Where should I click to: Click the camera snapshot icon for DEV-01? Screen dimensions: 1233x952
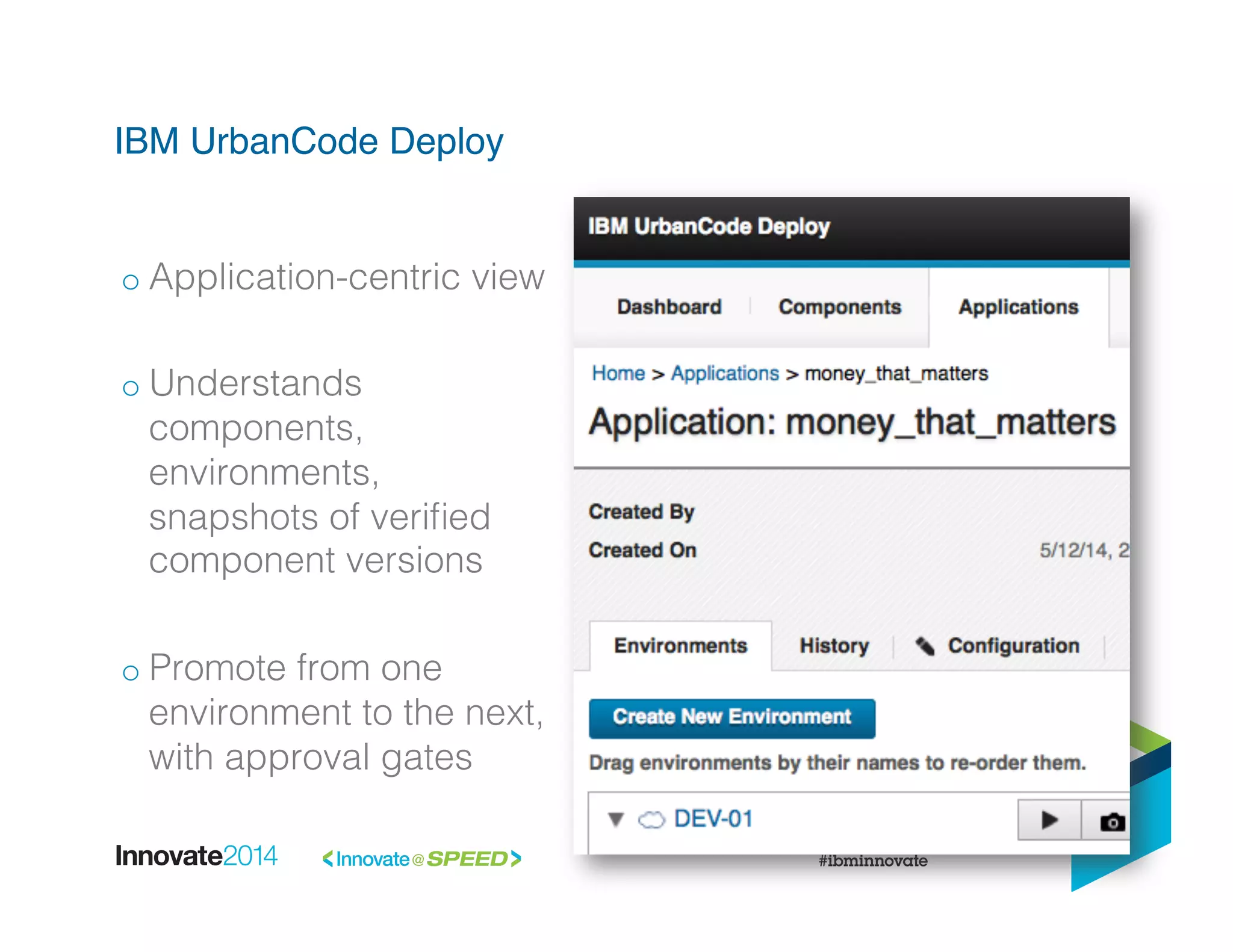1111,821
